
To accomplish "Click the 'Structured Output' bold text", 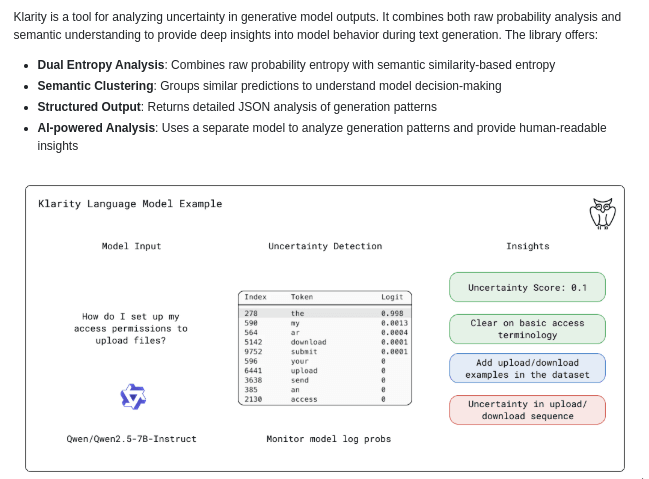I will point(89,107).
